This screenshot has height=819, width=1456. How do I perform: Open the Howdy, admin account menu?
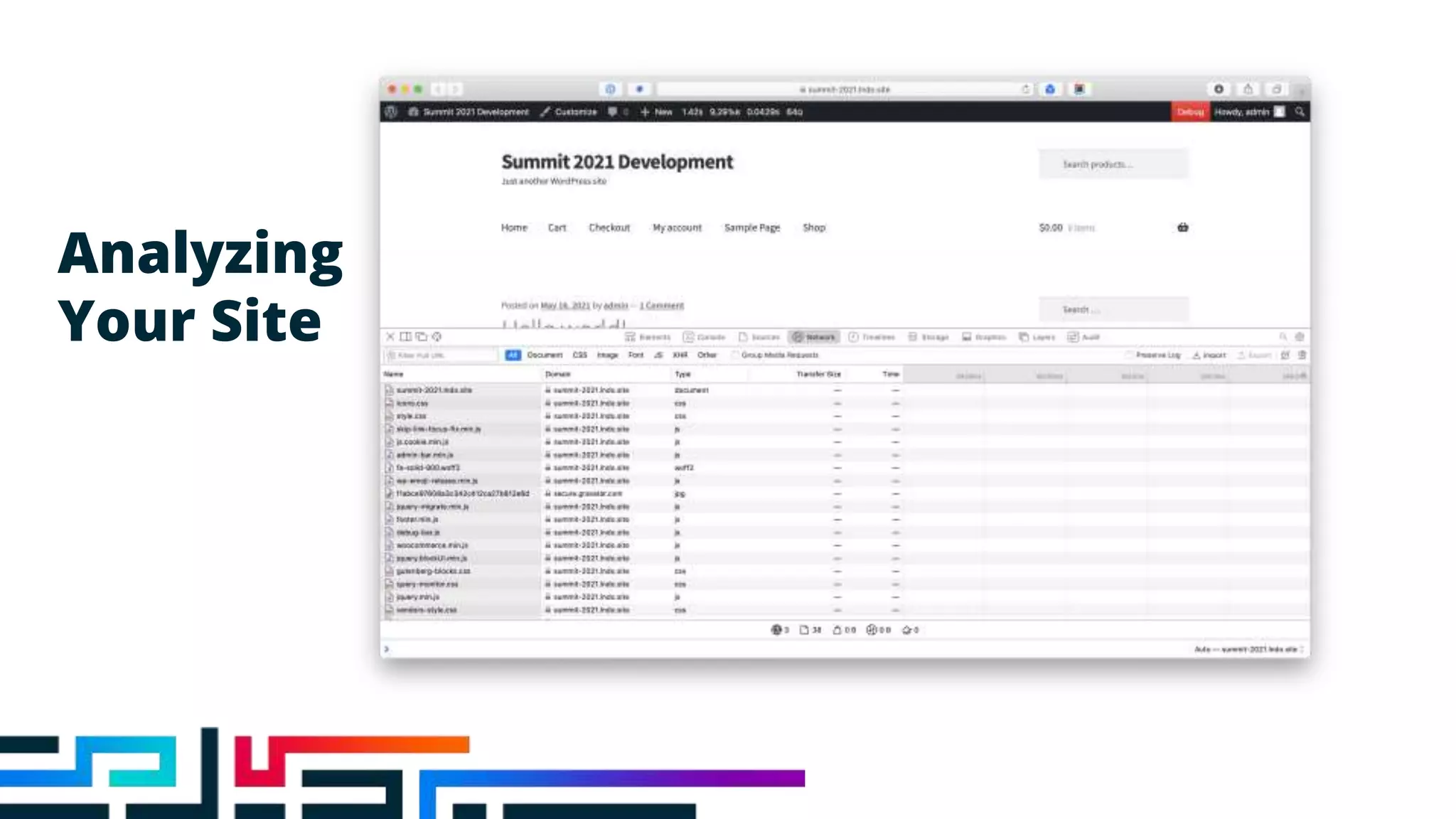tap(1249, 112)
